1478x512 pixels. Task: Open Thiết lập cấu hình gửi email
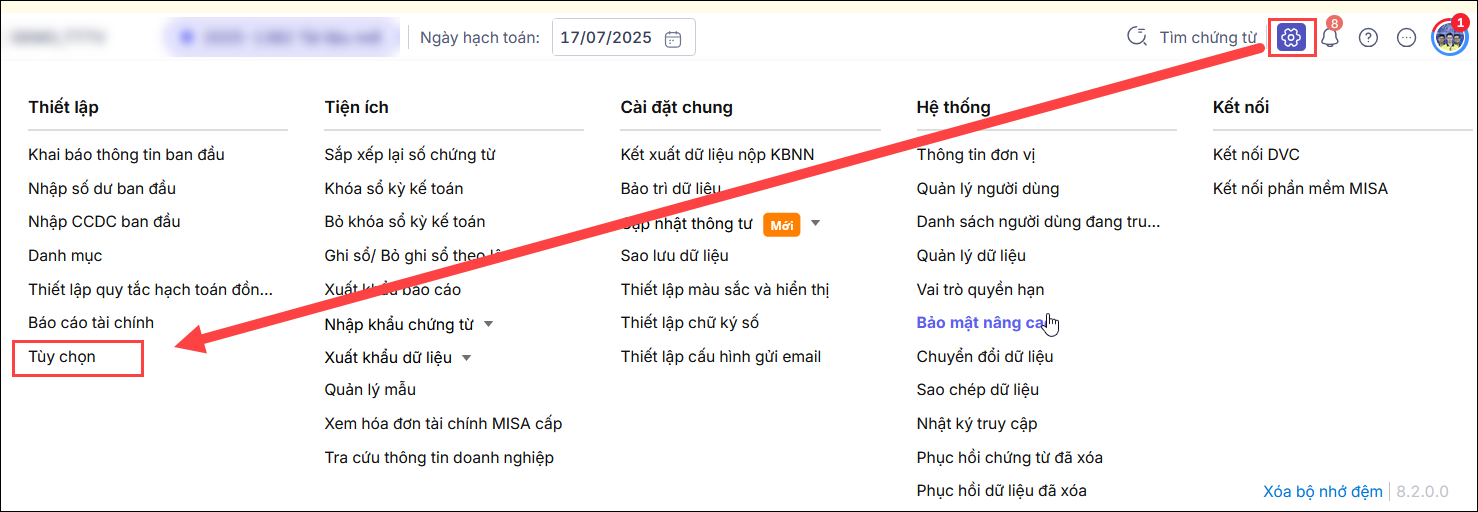[x=720, y=357]
